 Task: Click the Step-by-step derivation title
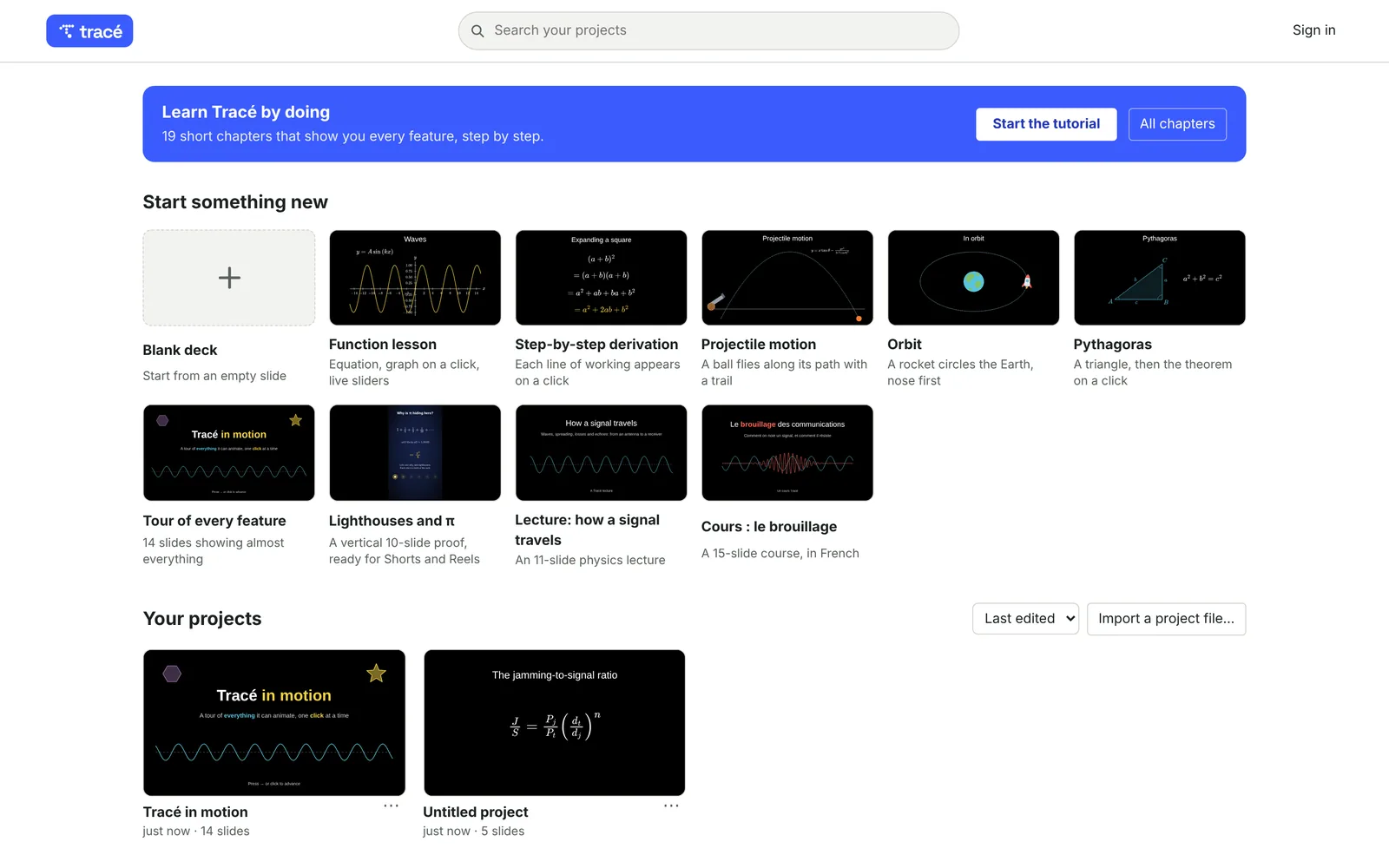tap(596, 345)
